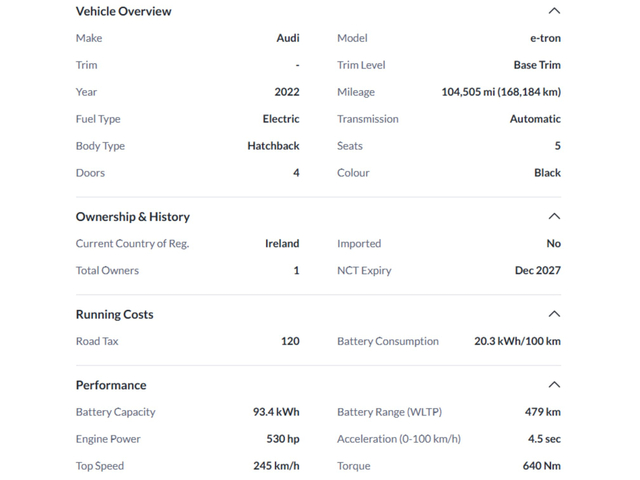Collapse the Ownership & History chevron
The image size is (640, 480).
[554, 216]
